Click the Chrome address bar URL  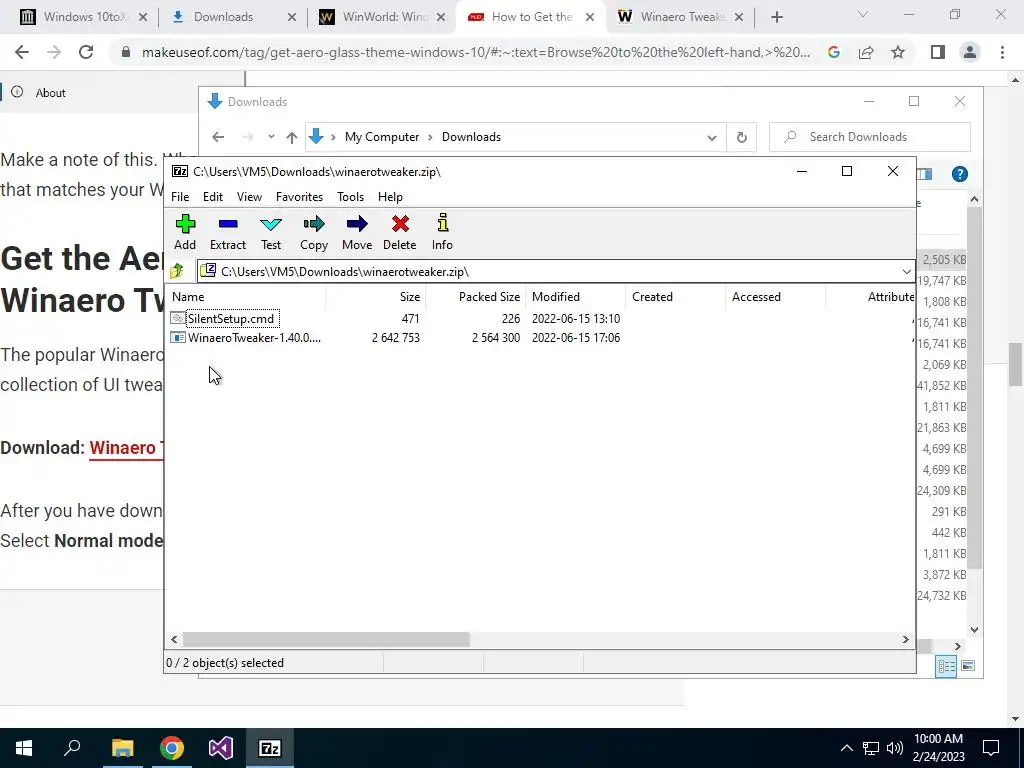[476, 52]
